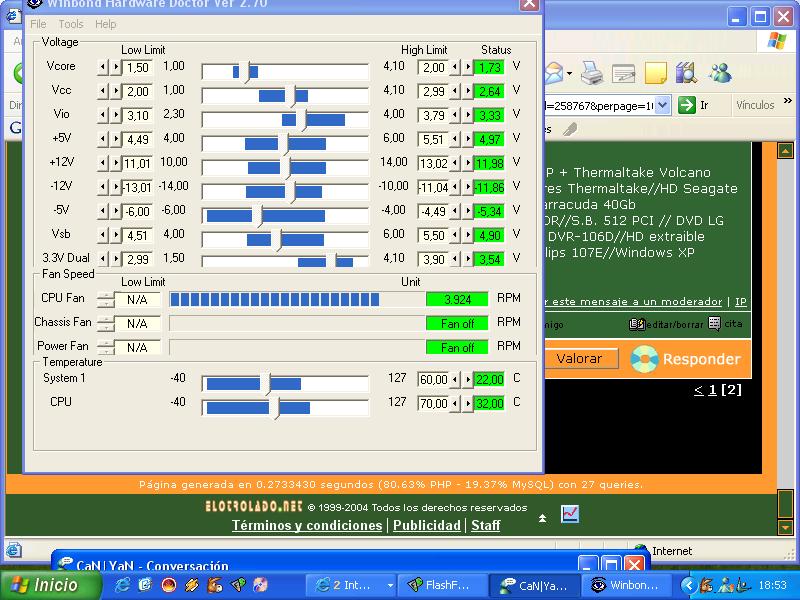800x600 pixels.
Task: Click the CPU Fan low limit spinner
Action: click(x=106, y=299)
